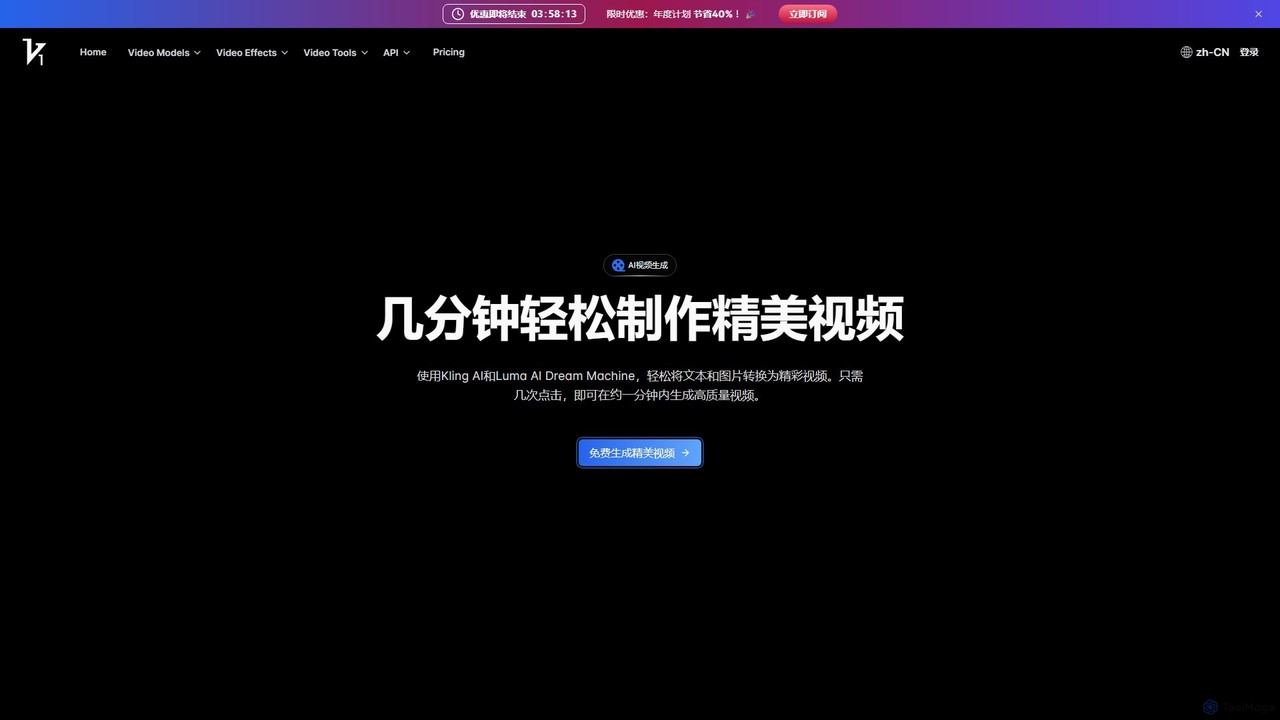Screen dimensions: 1280x720
Task: Click the 立即订阅 subscribe button
Action: pos(808,14)
